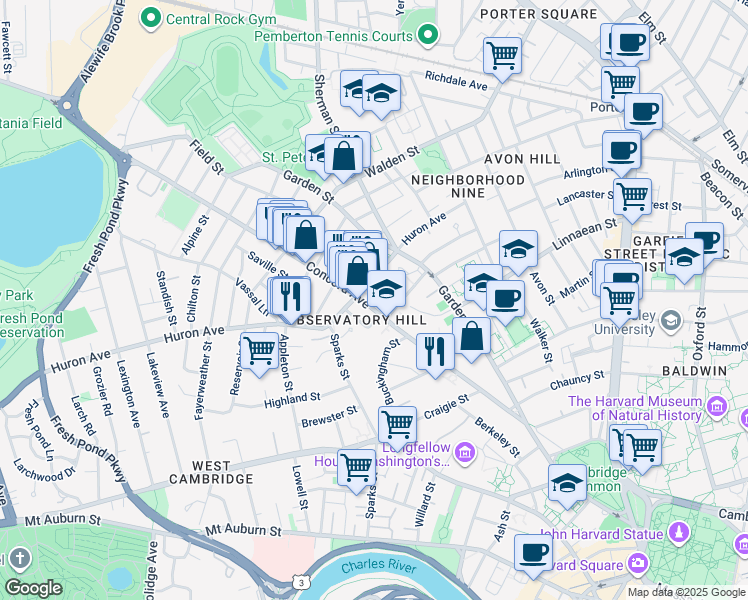Click the Longfellow House museum pin
Viewport: 748px width, 600px height.
465,451
